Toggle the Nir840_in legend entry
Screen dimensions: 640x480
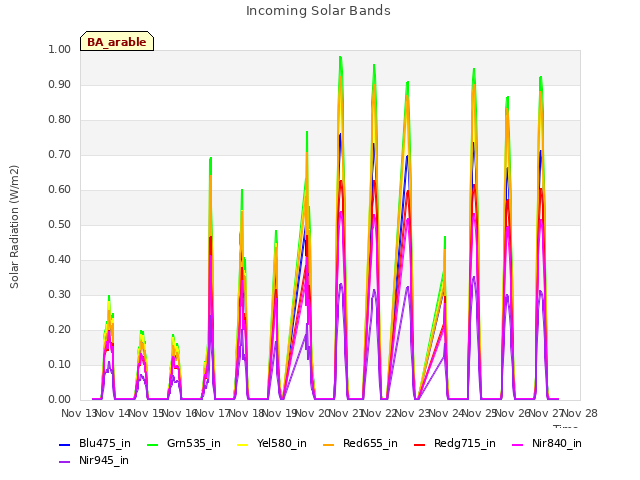547,444
